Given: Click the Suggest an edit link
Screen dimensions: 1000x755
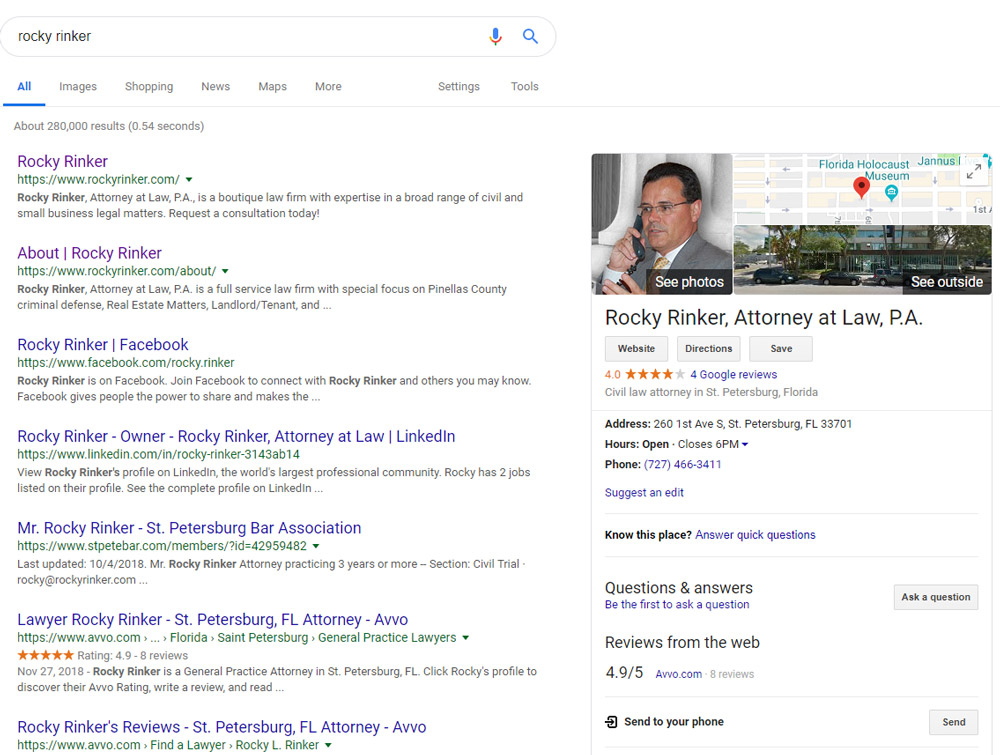Looking at the screenshot, I should (x=644, y=492).
